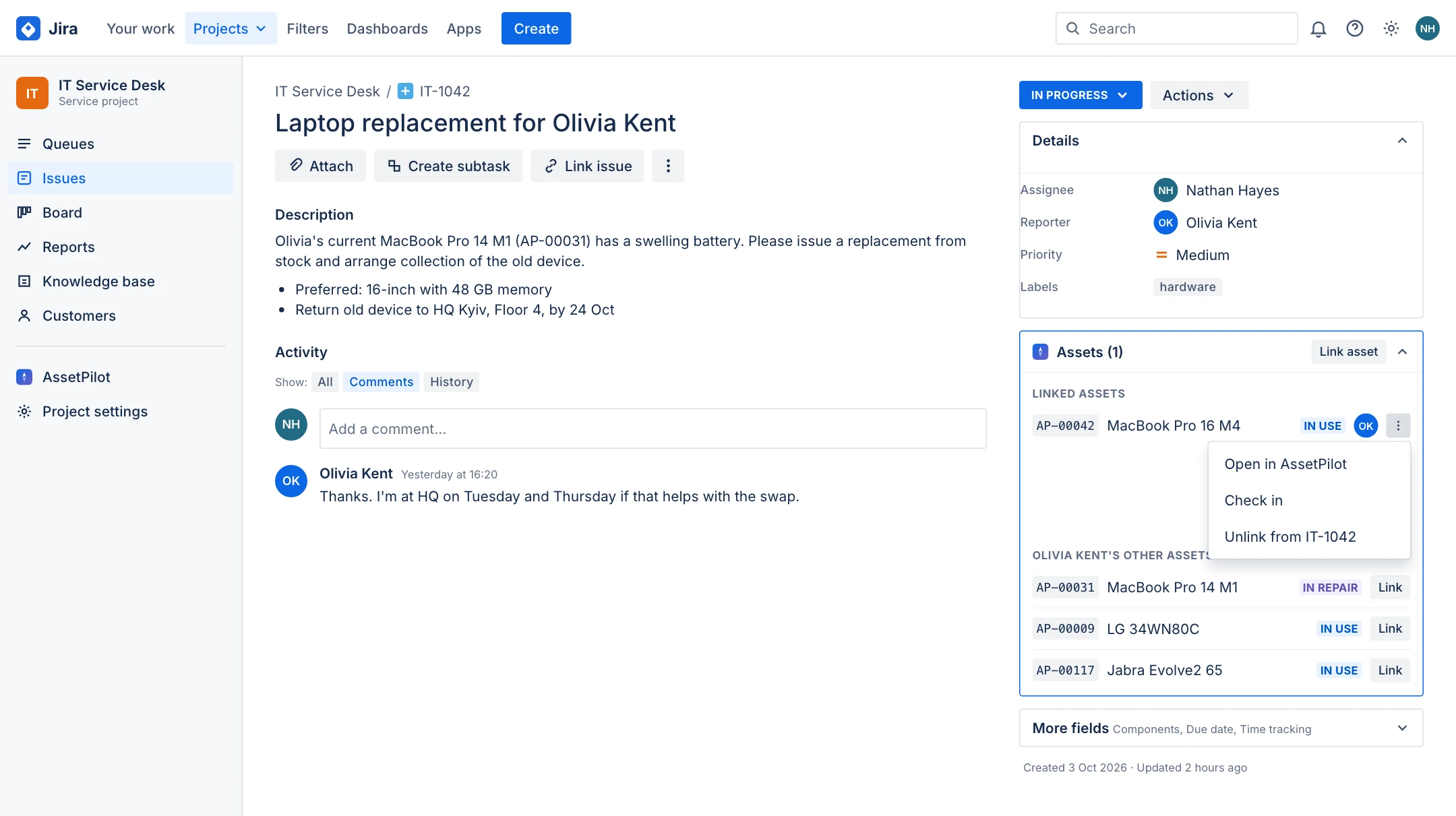This screenshot has height=816, width=1456.
Task: Open the Actions dropdown
Action: click(1199, 95)
